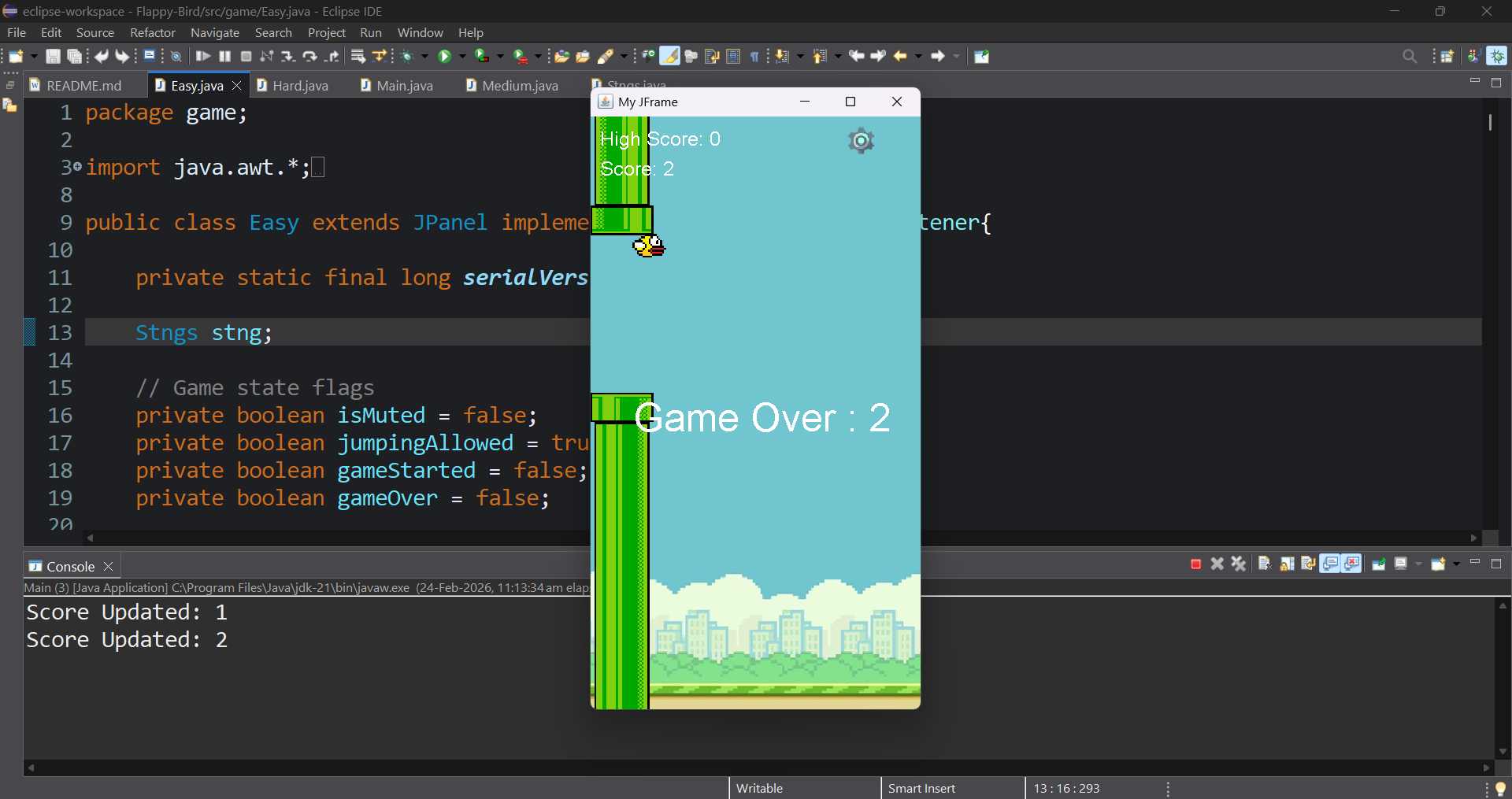Toggle Mark Occurrences highlighter in toolbar
Viewport: 1512px width, 799px height.
(669, 56)
